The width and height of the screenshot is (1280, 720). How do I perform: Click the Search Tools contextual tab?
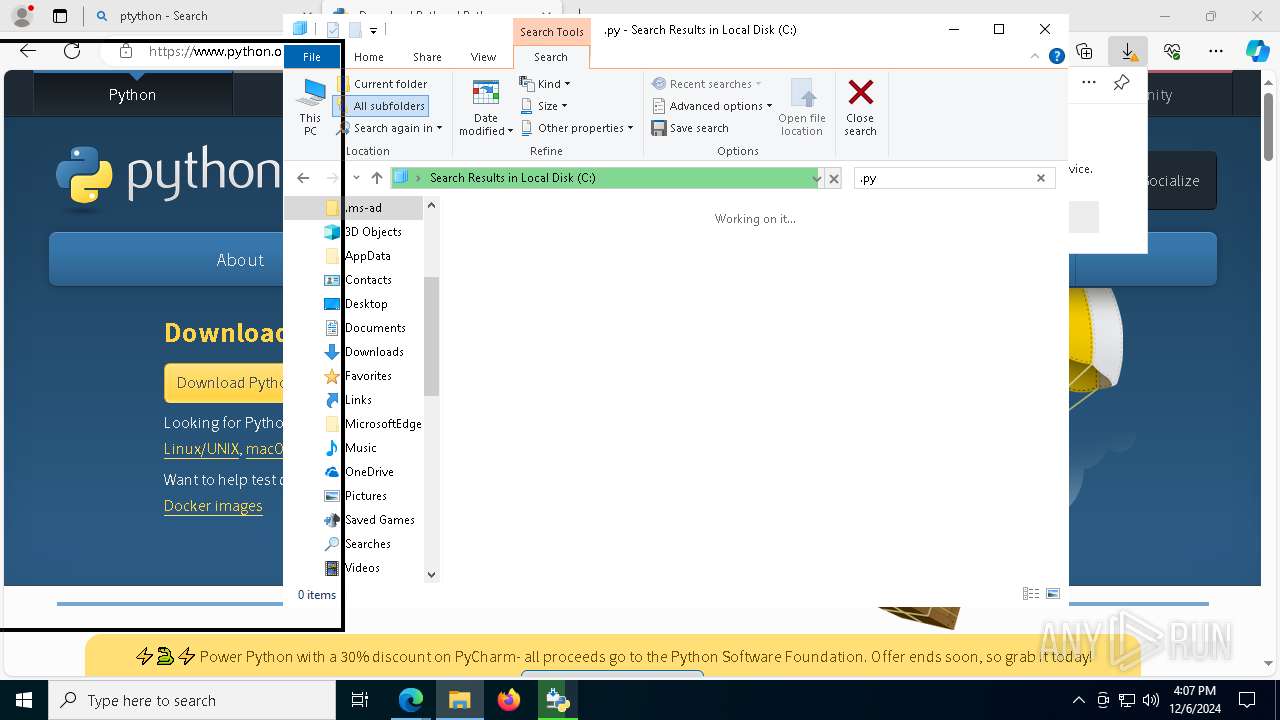(x=551, y=31)
